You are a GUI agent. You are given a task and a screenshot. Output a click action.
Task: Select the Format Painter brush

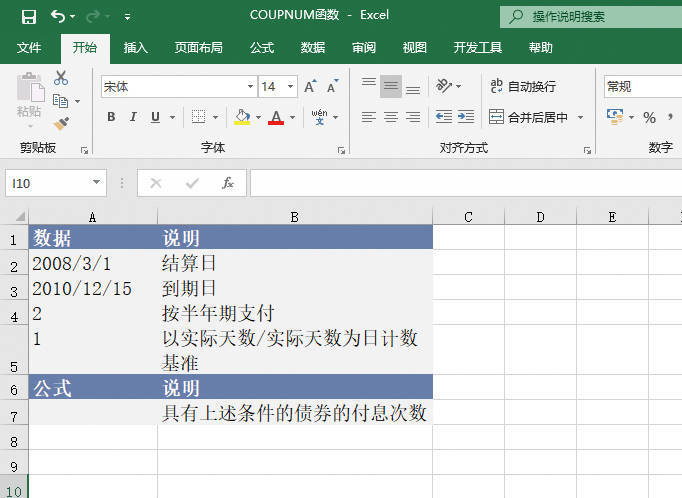[61, 123]
